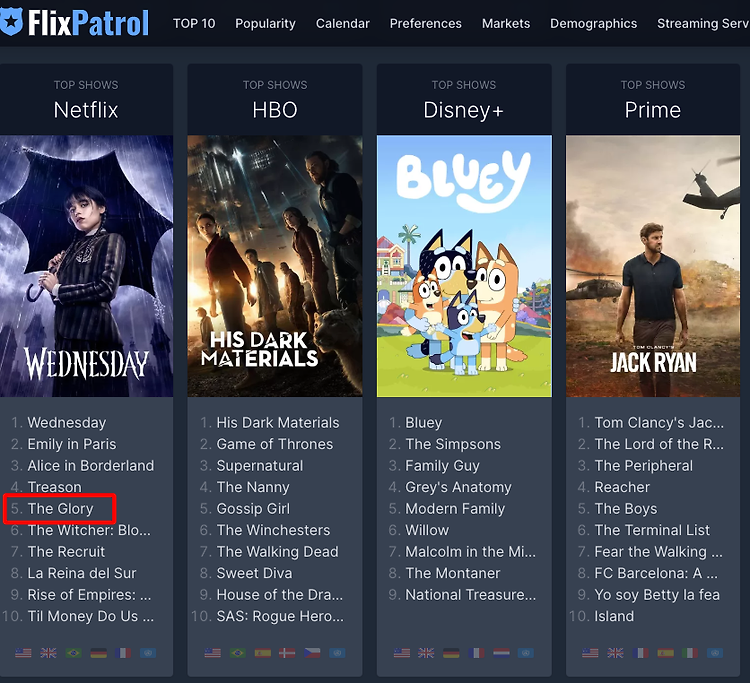
Task: Open The Peripheral link
Action: (x=643, y=465)
